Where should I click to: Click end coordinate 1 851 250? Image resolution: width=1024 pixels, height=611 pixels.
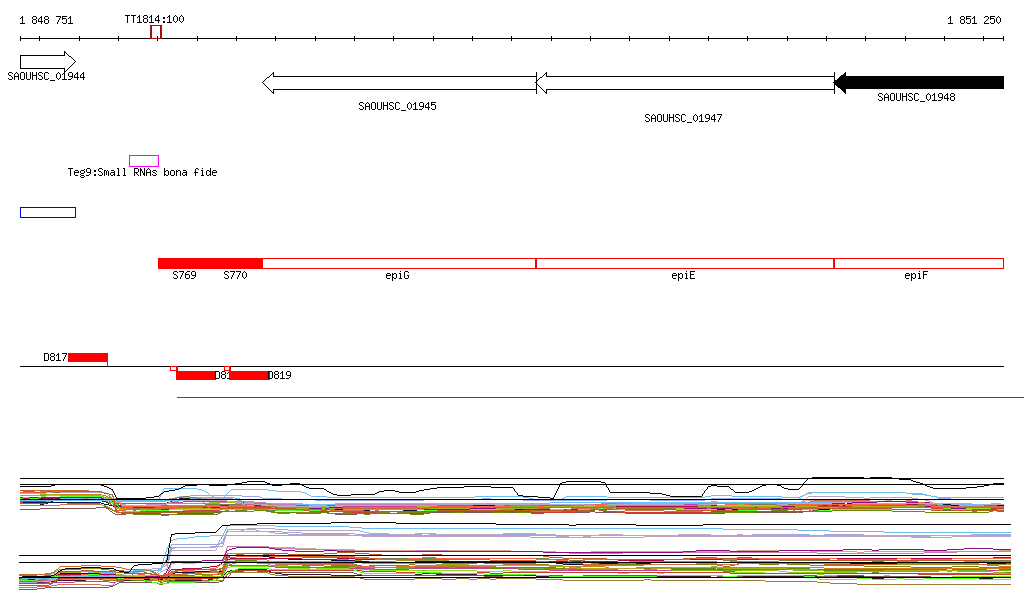point(974,20)
